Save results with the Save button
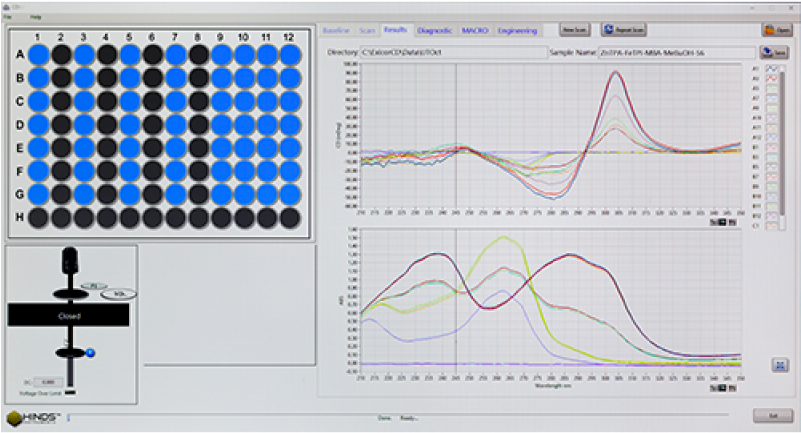801x433 pixels. click(771, 52)
